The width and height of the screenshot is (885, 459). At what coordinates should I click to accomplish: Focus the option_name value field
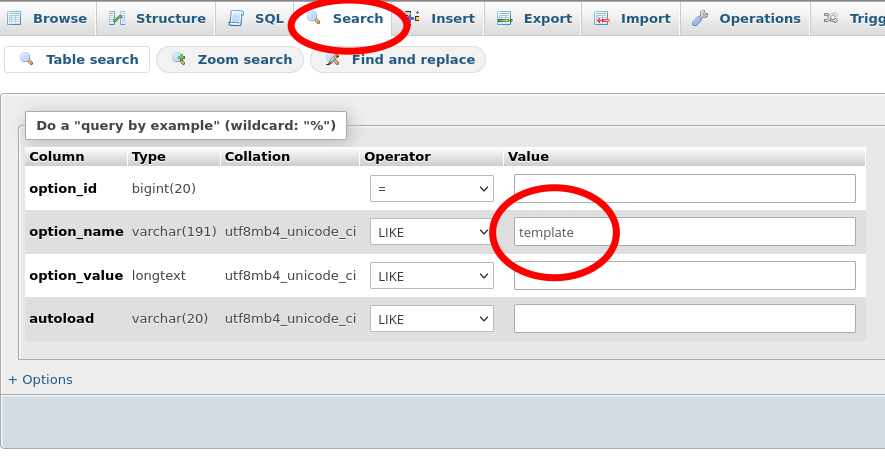point(684,232)
